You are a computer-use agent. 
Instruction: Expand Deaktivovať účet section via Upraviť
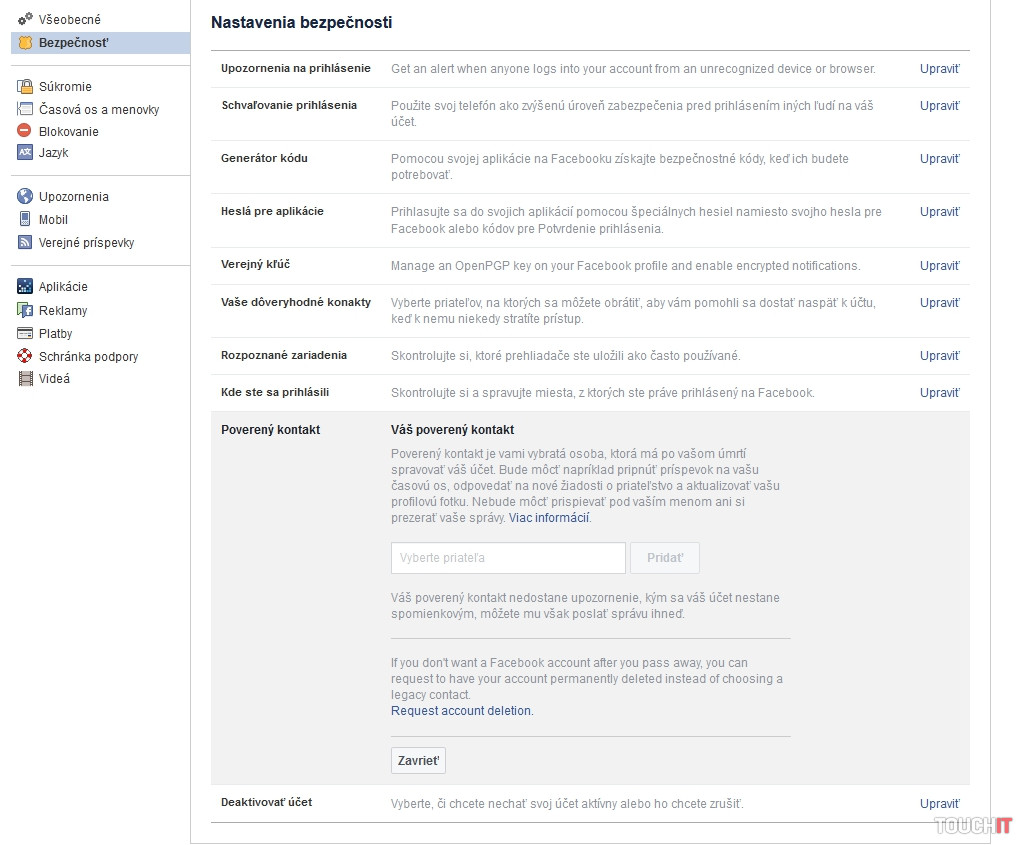coord(939,804)
